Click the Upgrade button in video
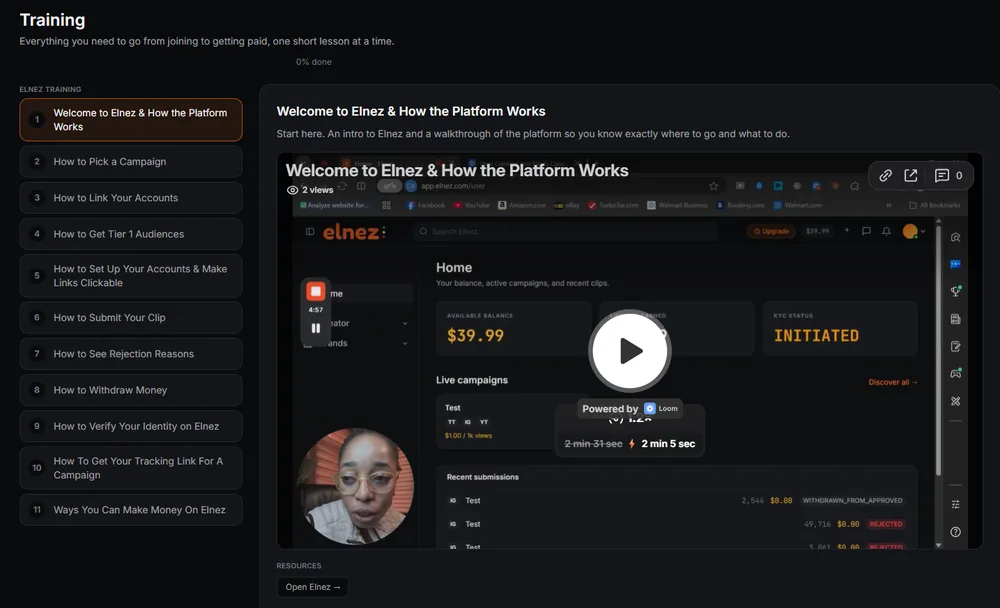1000x608 pixels. (x=771, y=231)
